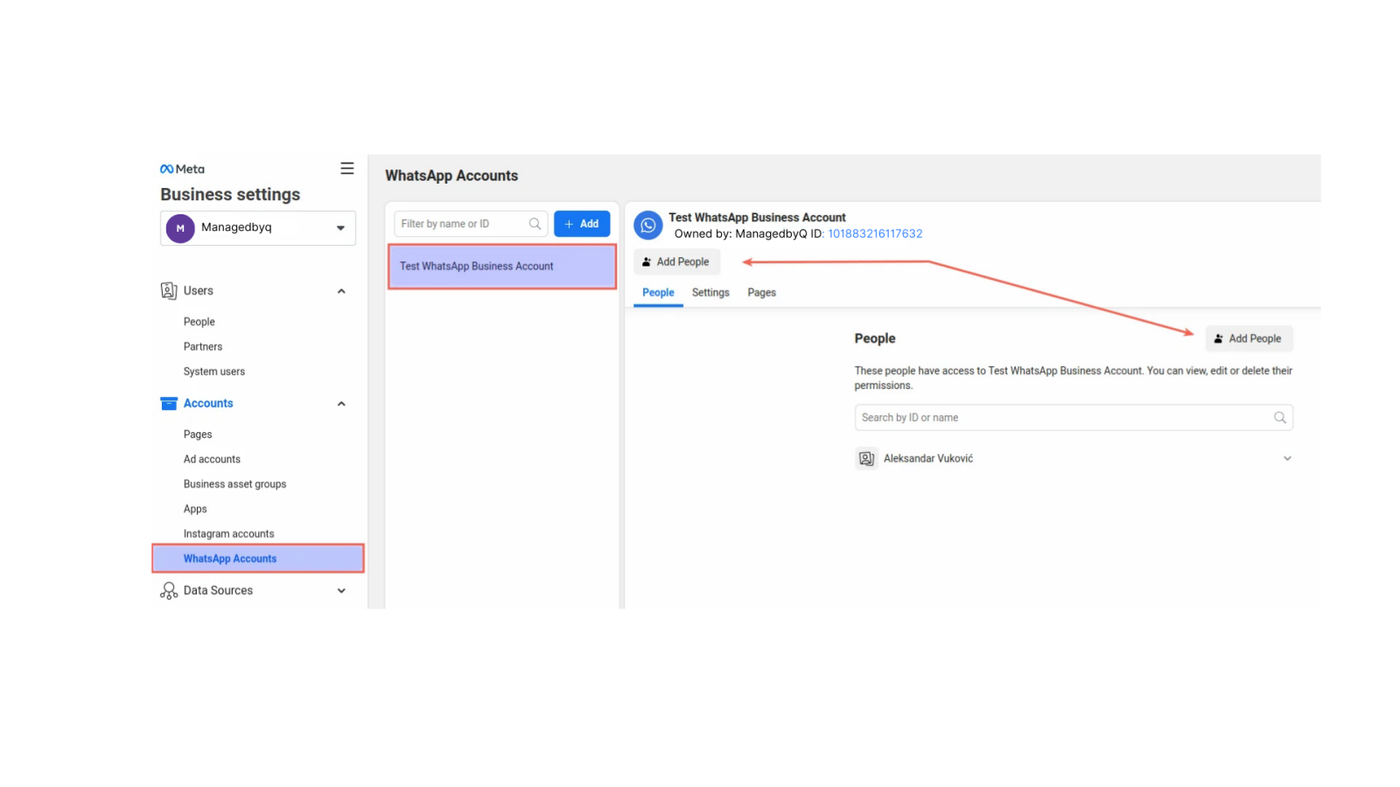This screenshot has width=1400, height=787.
Task: Click the Accounts section label
Action: point(208,404)
